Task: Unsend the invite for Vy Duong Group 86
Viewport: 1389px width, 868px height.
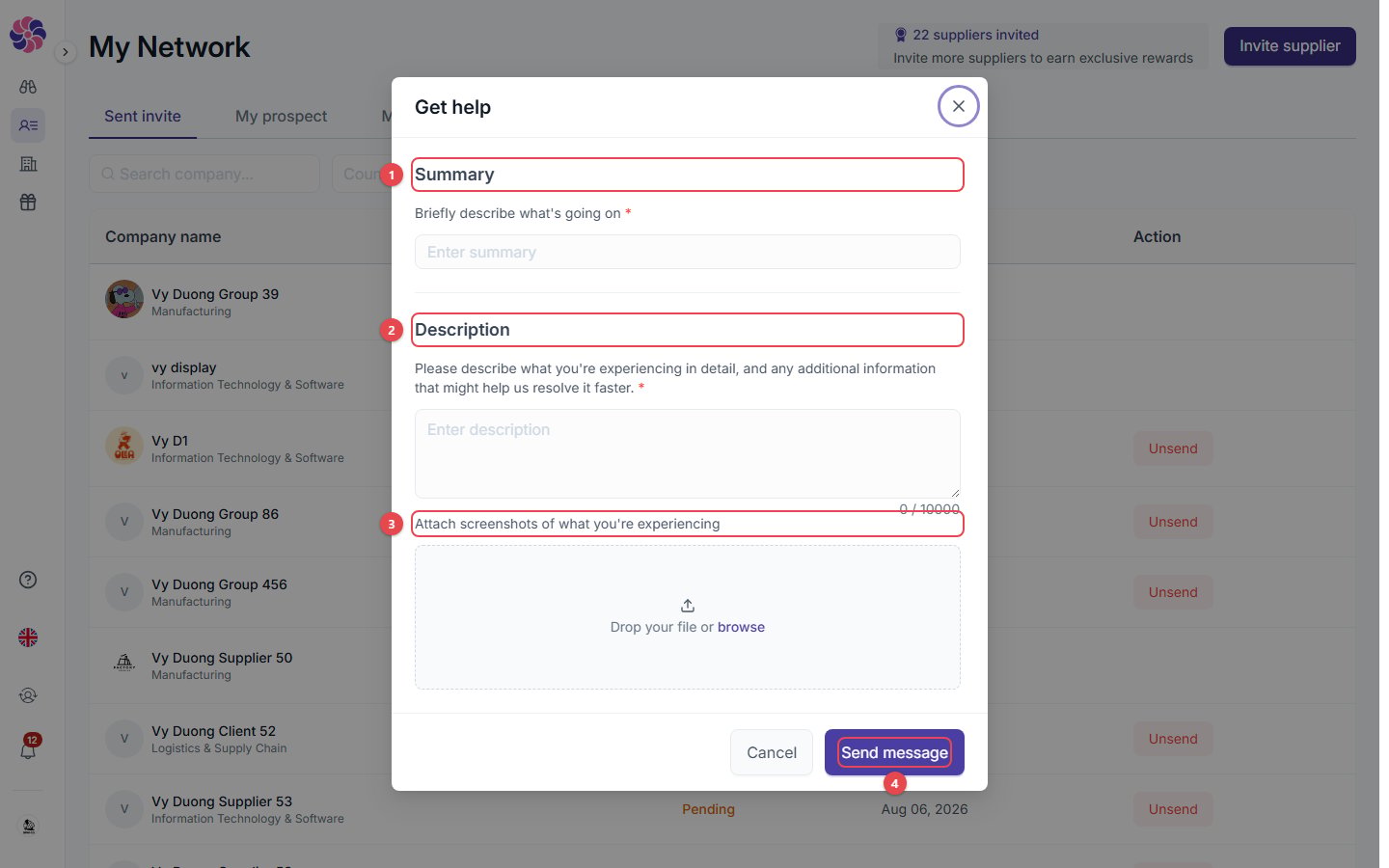Action: (1173, 522)
